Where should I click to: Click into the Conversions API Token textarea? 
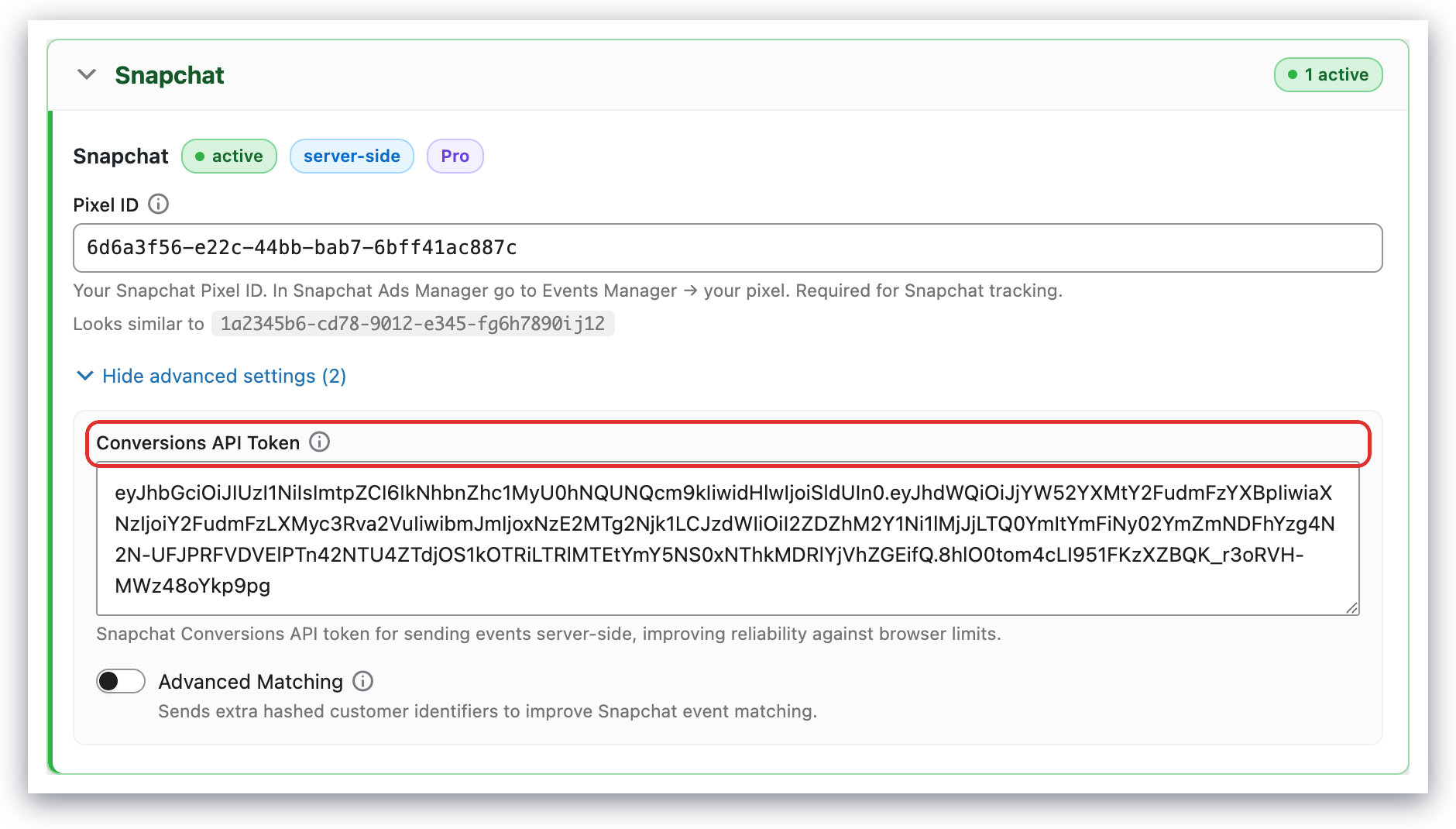pyautogui.click(x=728, y=539)
